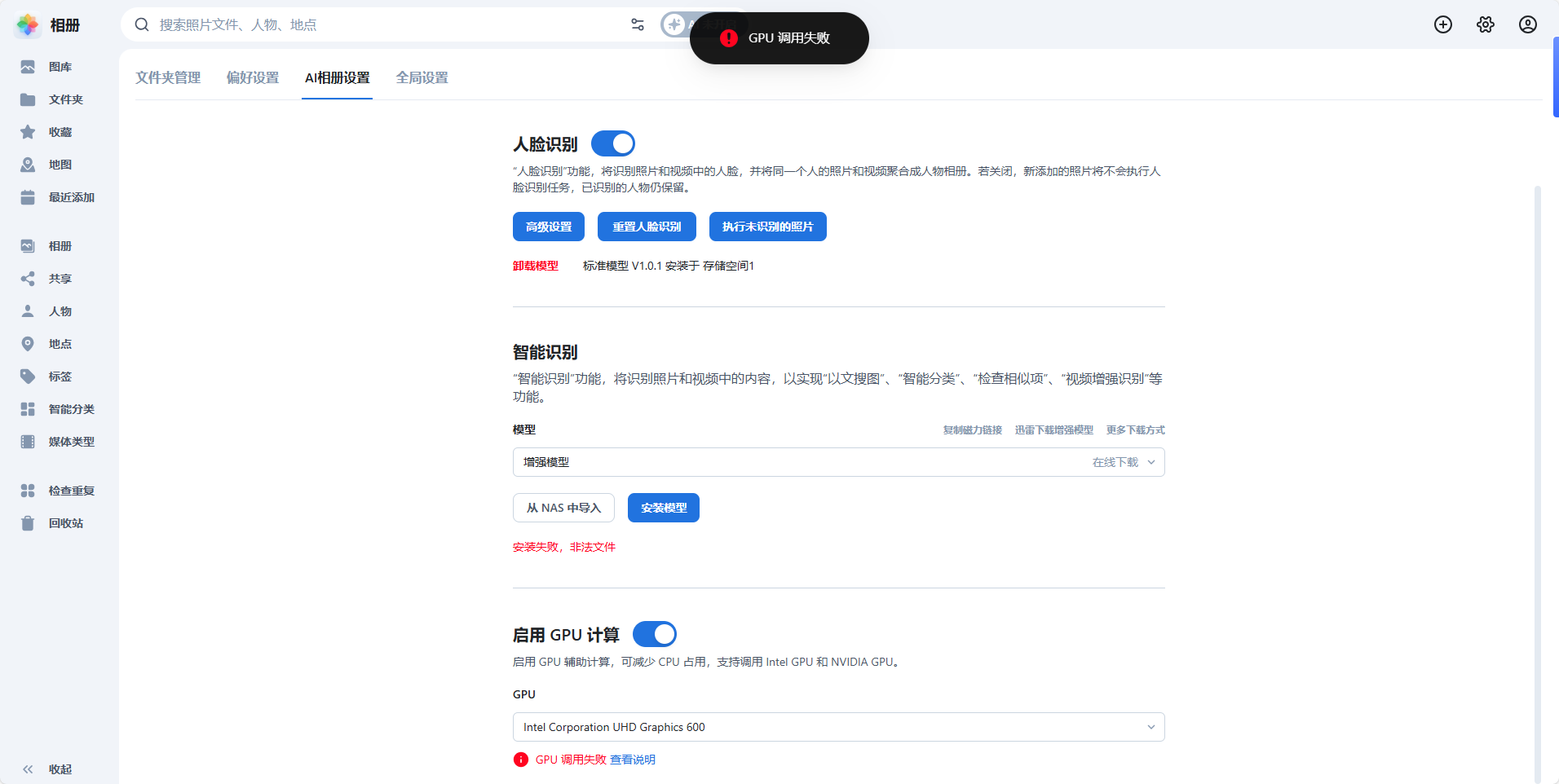Image resolution: width=1559 pixels, height=784 pixels.
Task: Click 迅雷下载增强模型 link
Action: coord(1054,430)
